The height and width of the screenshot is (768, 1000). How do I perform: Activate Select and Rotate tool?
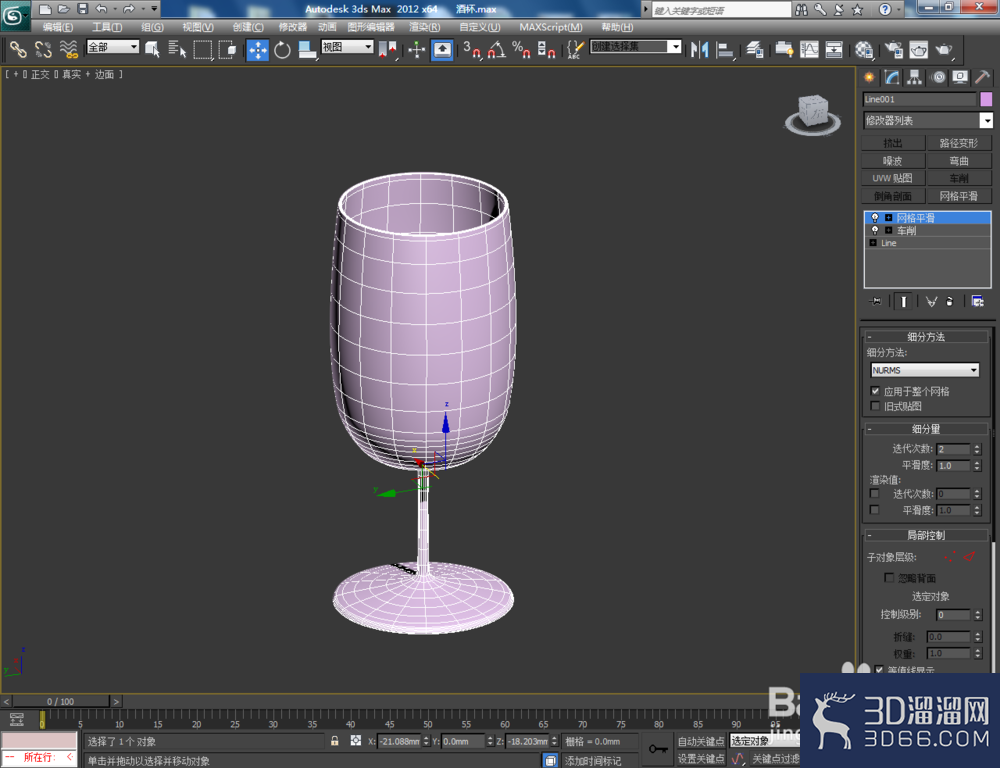[282, 50]
